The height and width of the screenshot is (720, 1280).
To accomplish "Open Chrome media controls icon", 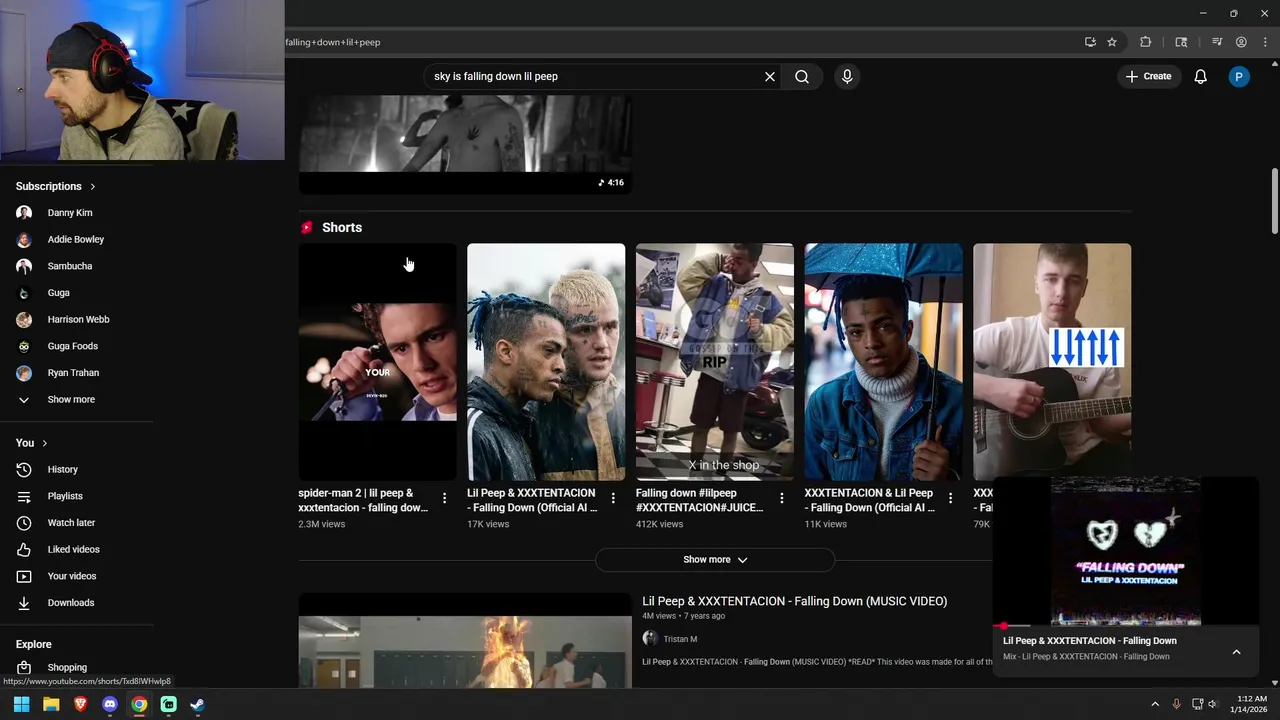I will click(x=1217, y=42).
